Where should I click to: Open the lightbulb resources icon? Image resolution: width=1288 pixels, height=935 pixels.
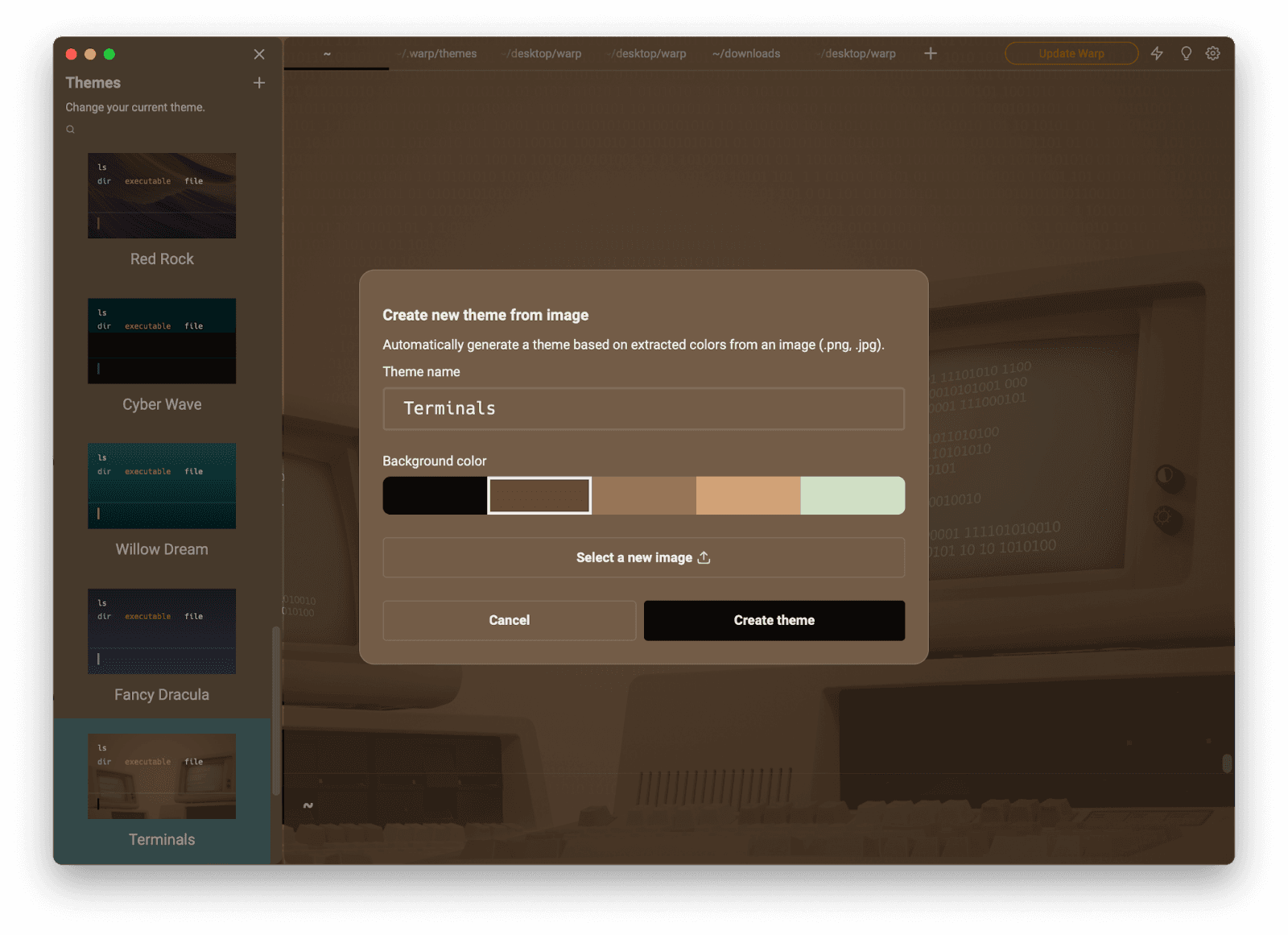point(1186,53)
